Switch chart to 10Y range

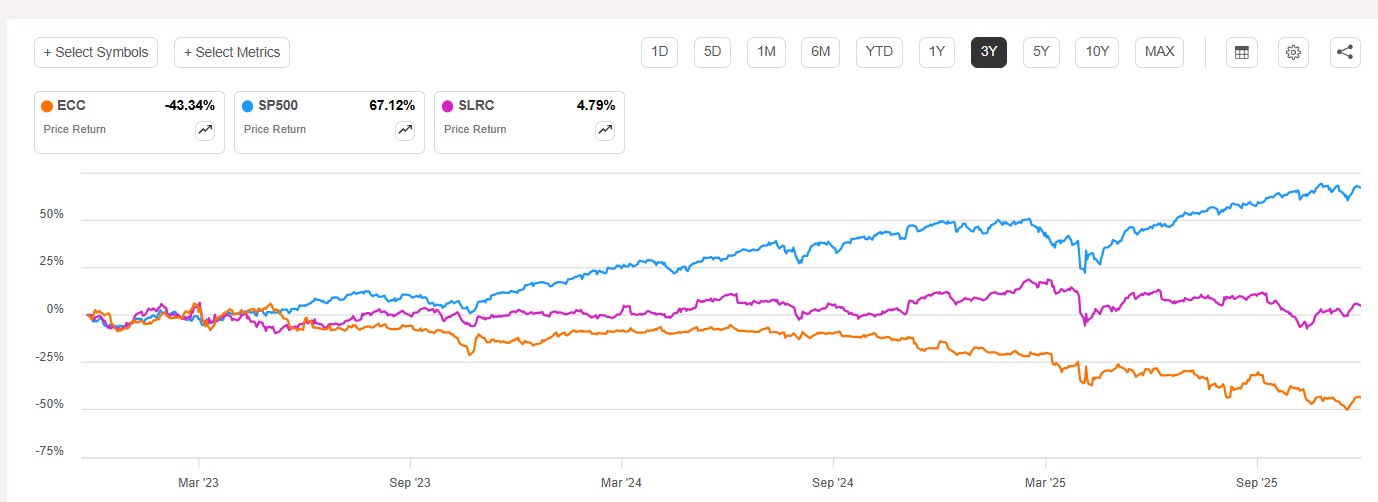[1097, 52]
